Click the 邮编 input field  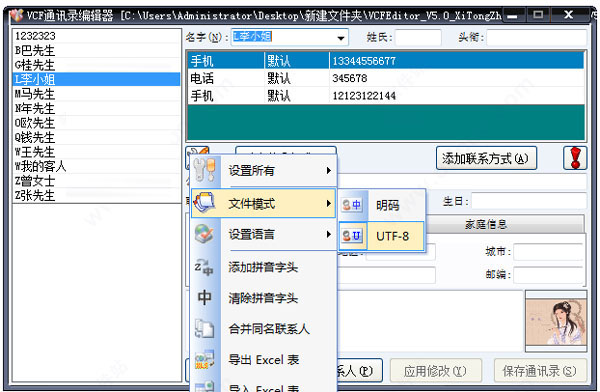549,275
